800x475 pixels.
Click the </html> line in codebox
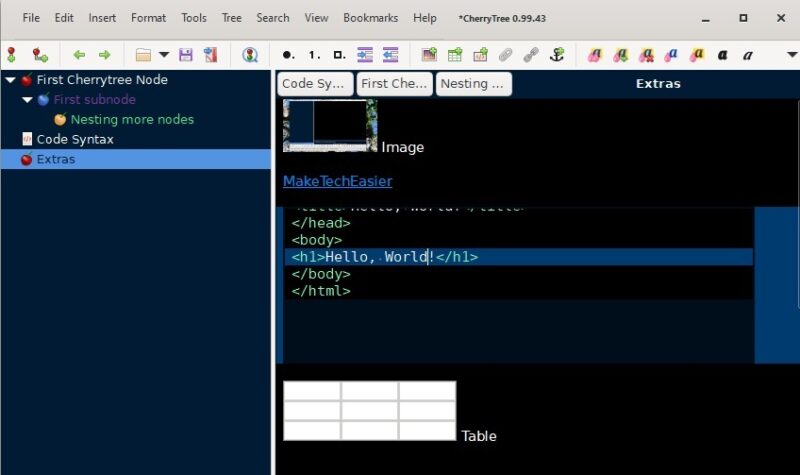click(x=321, y=291)
